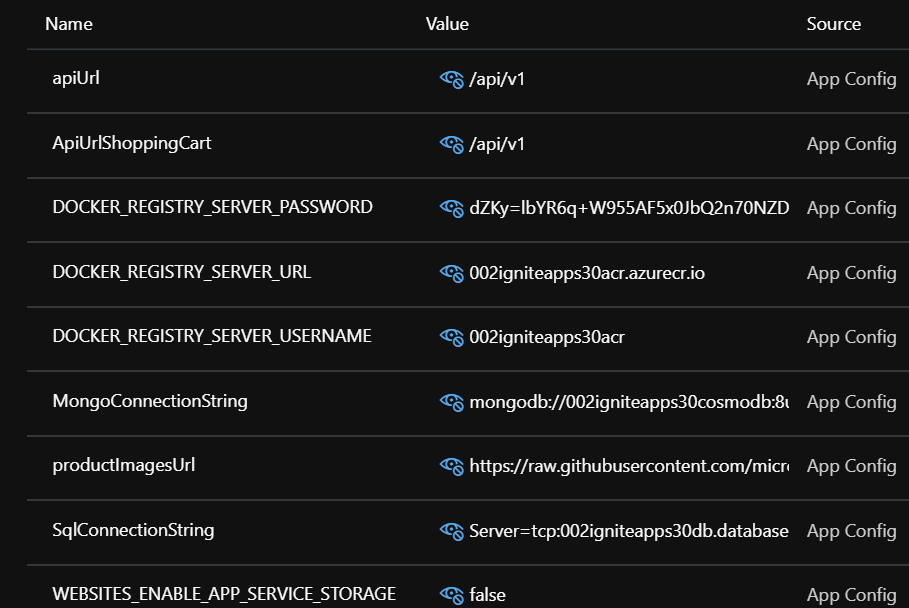
Task: Show the WEBSITES_ENABLE_APP_SERVICE_STORAGE value
Action: 450,595
